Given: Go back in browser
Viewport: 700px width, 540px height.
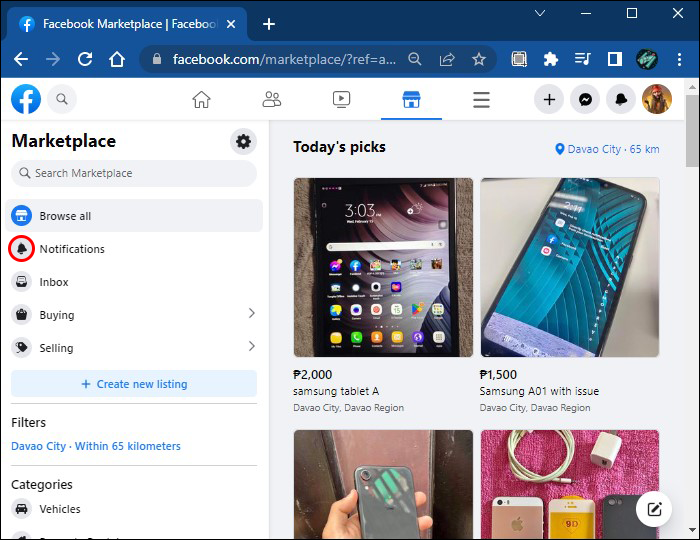Looking at the screenshot, I should click(21, 59).
